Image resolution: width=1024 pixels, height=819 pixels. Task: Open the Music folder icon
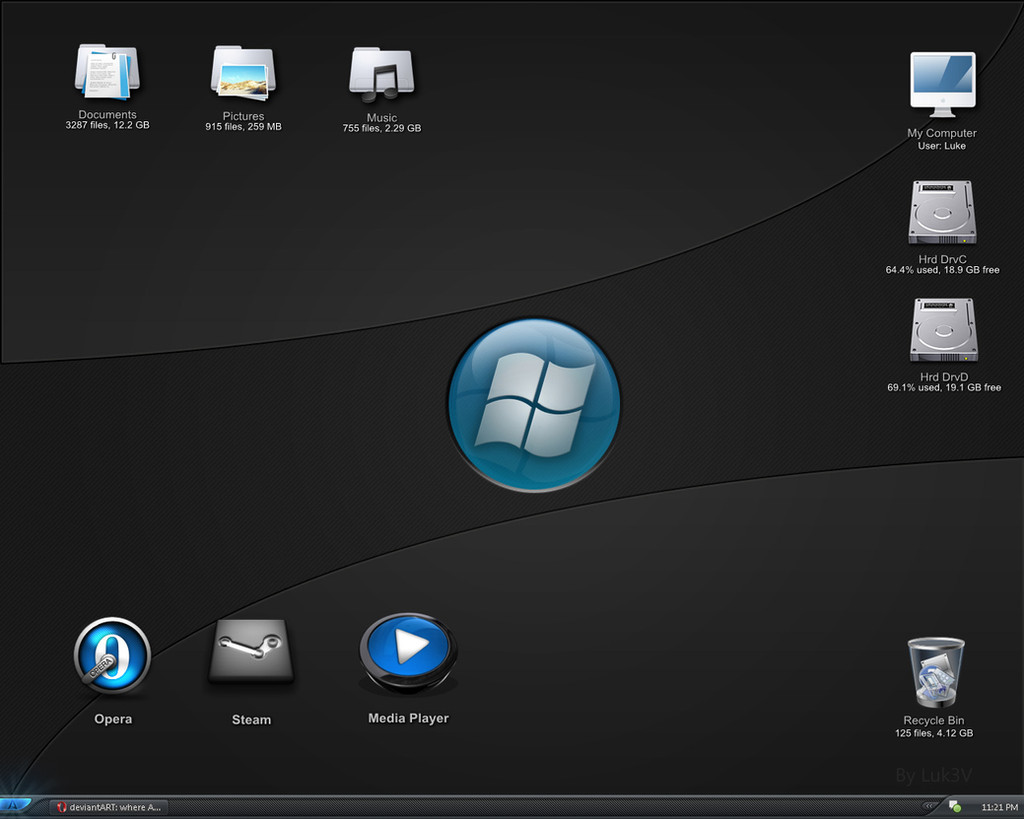[381, 74]
